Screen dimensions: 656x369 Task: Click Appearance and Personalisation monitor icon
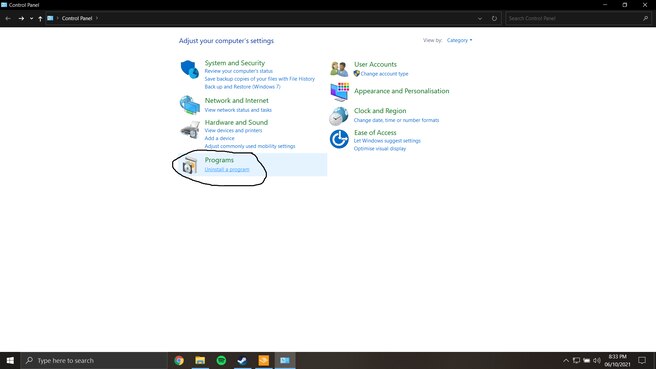(x=339, y=92)
